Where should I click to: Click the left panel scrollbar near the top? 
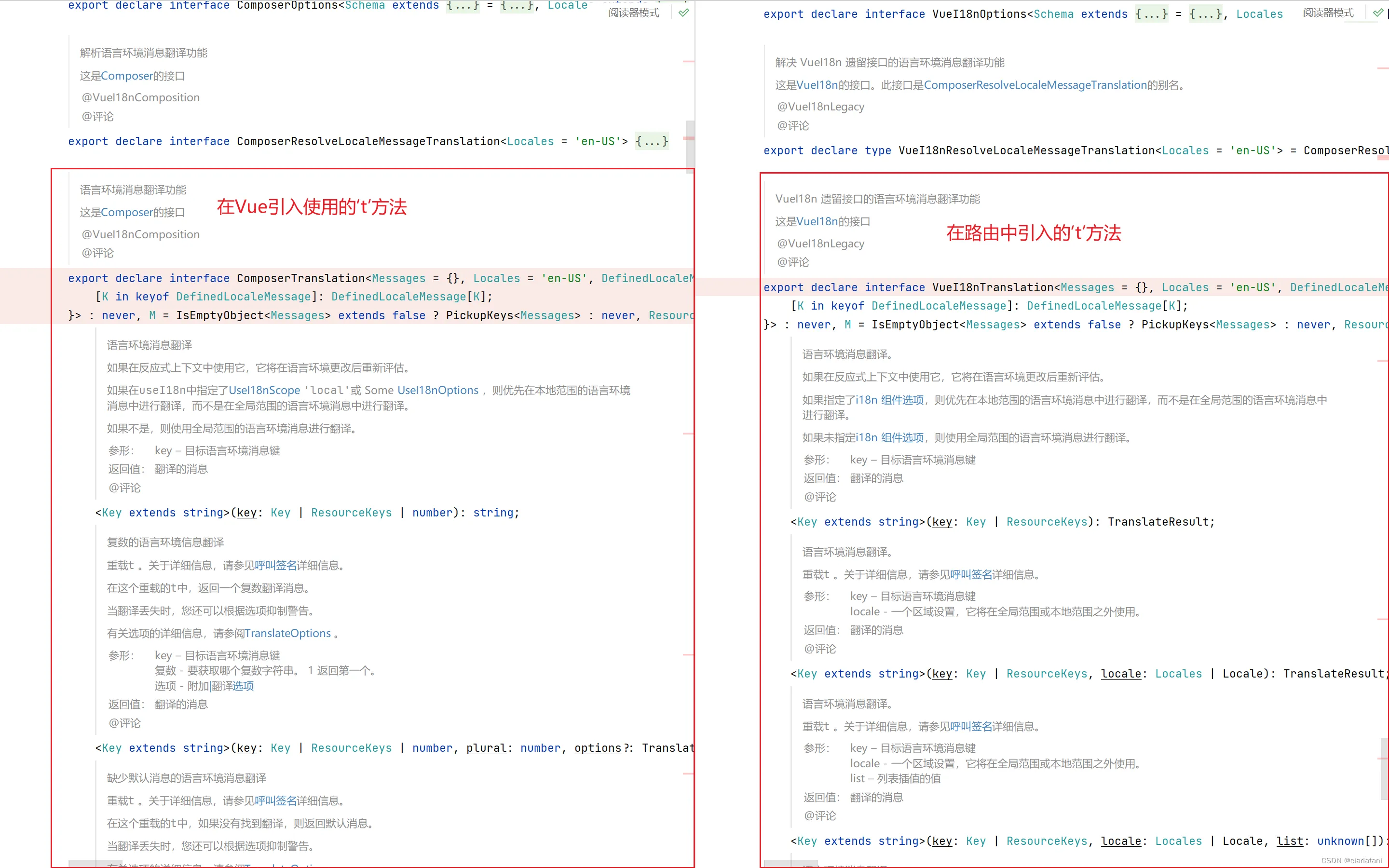coord(691,147)
